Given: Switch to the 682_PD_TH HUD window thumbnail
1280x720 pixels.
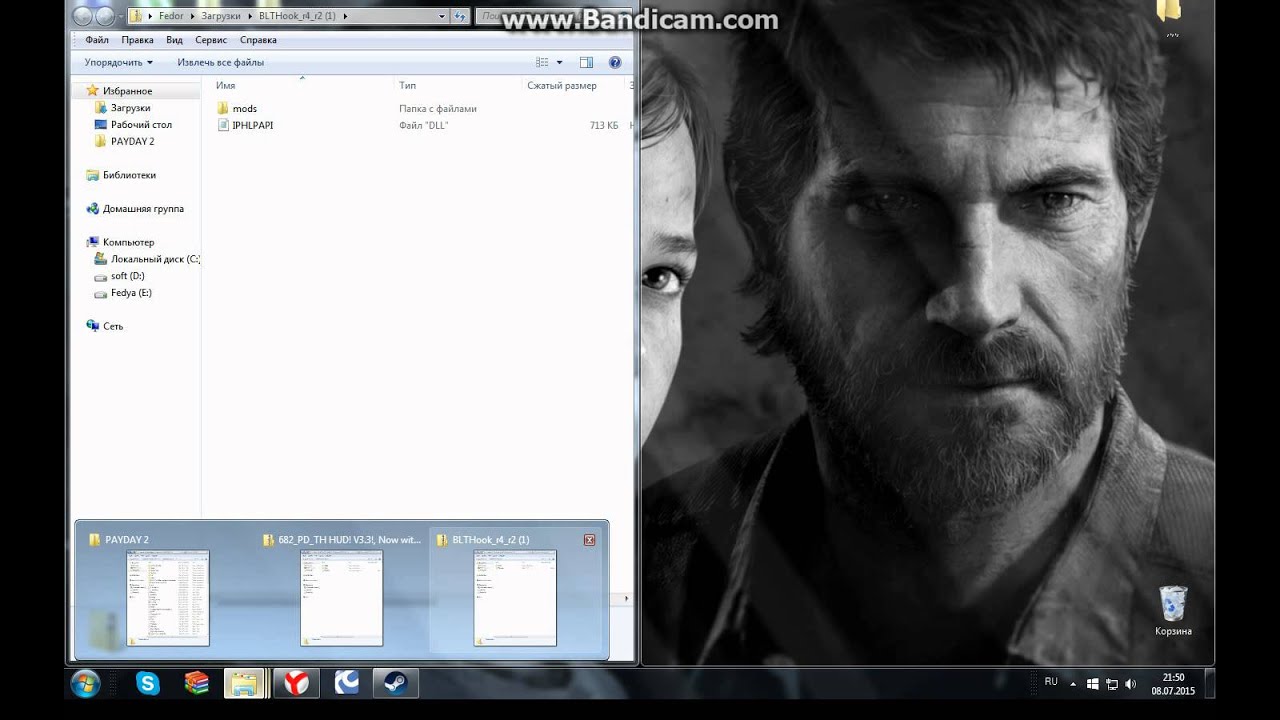Looking at the screenshot, I should (x=342, y=598).
